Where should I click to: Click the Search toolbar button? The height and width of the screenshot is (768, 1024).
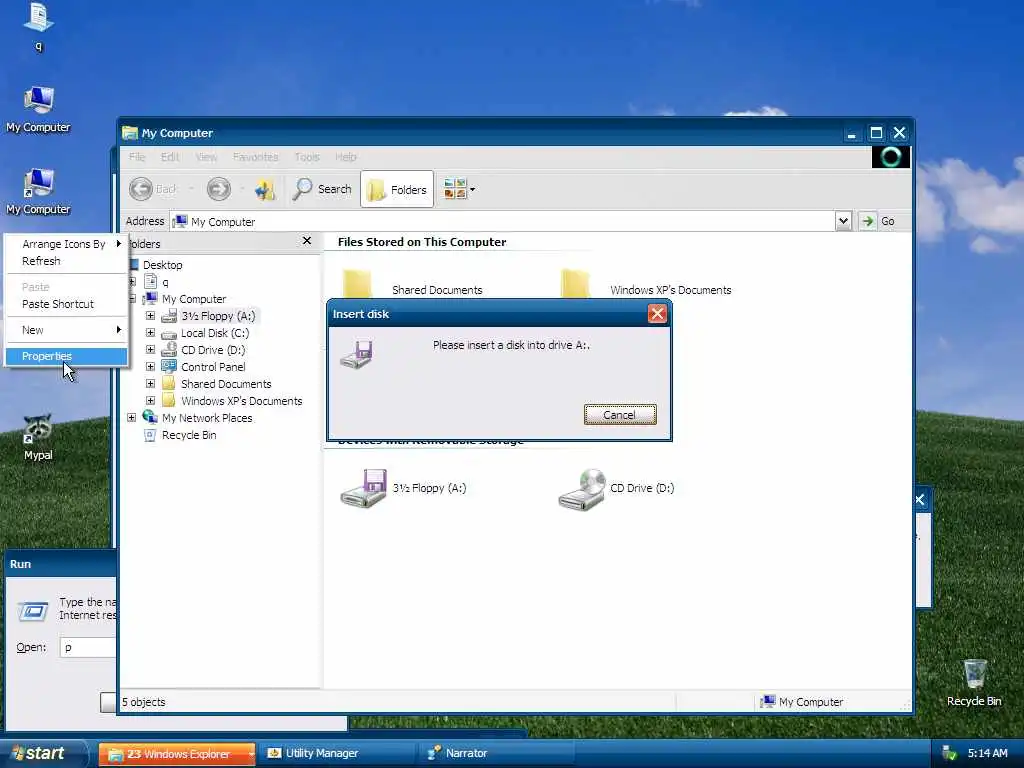(x=322, y=189)
